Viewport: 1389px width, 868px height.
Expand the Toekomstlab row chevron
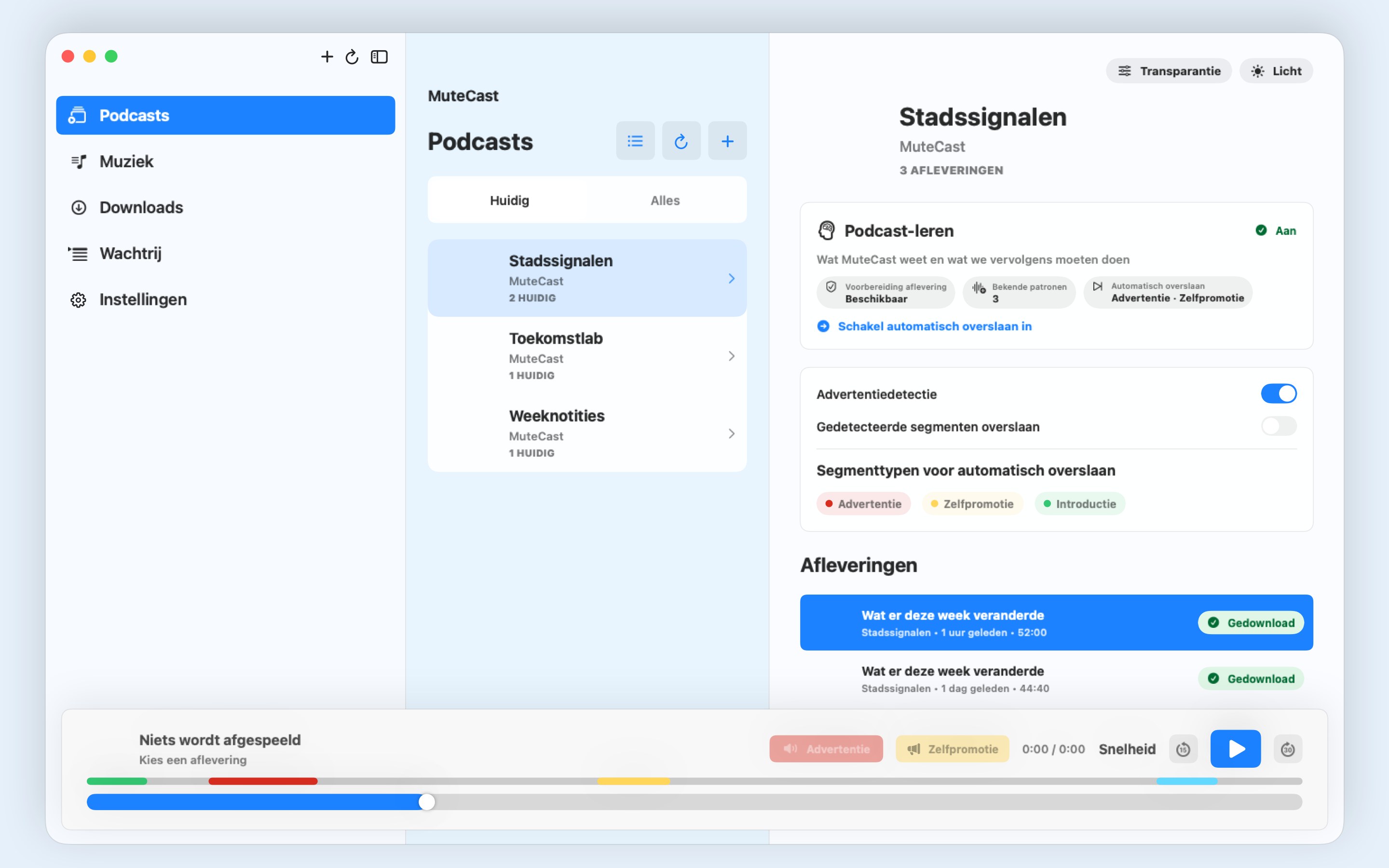[x=731, y=356]
